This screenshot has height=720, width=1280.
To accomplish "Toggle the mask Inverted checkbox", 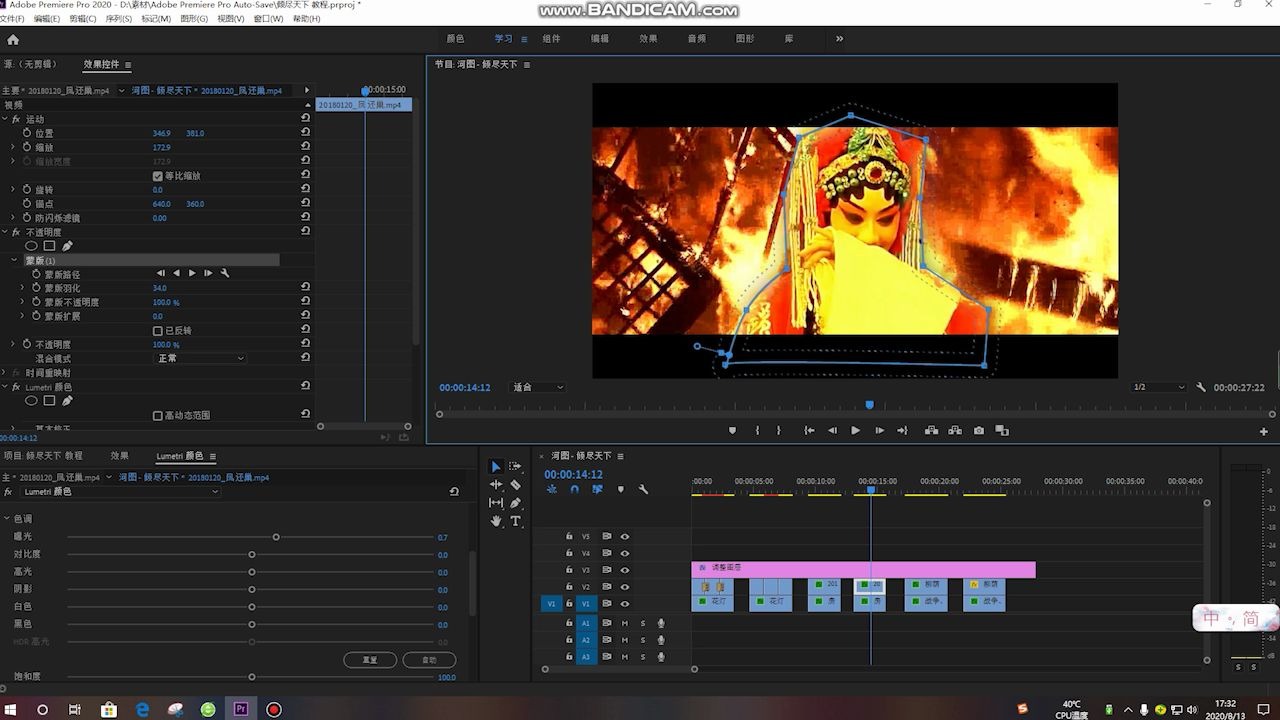I will click(157, 331).
